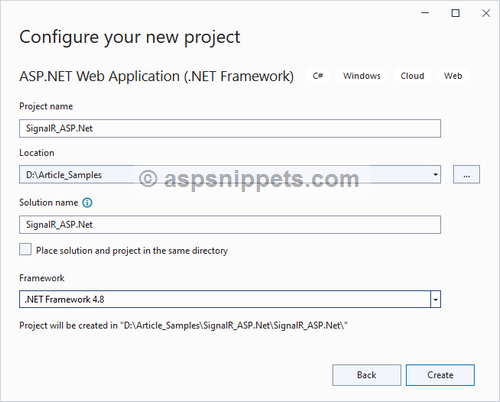Screen dimensions: 500x402
Task: Click the info icon beside Solution name
Action: 87,203
